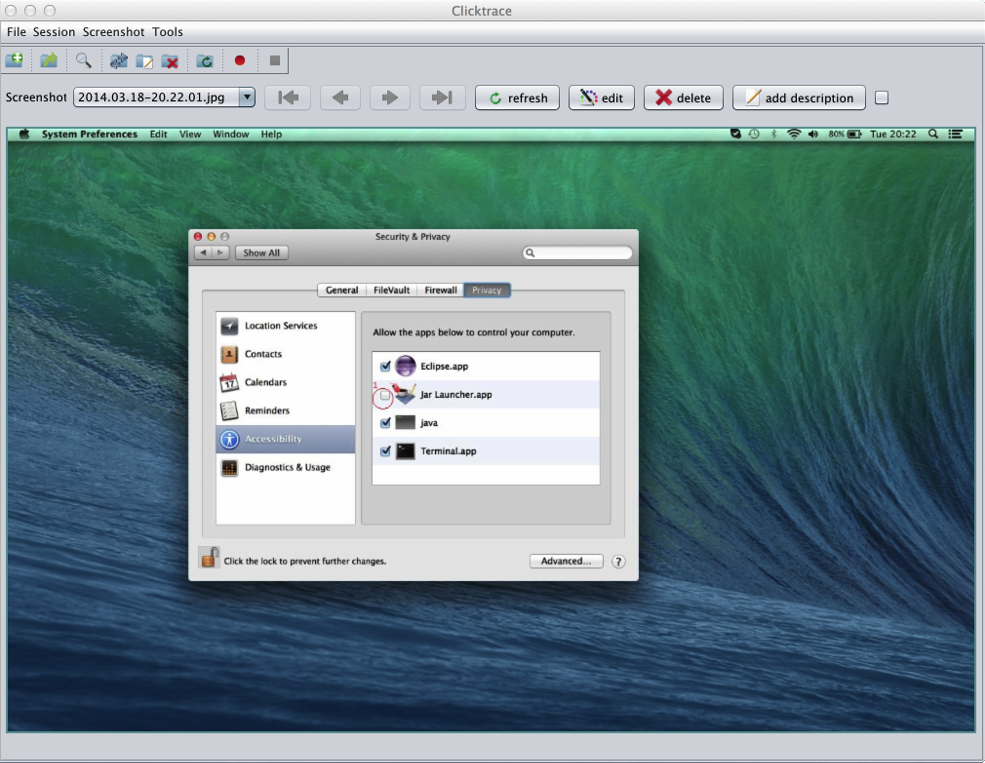The height and width of the screenshot is (763, 985).
Task: Switch to the FileVault tab
Action: point(391,290)
